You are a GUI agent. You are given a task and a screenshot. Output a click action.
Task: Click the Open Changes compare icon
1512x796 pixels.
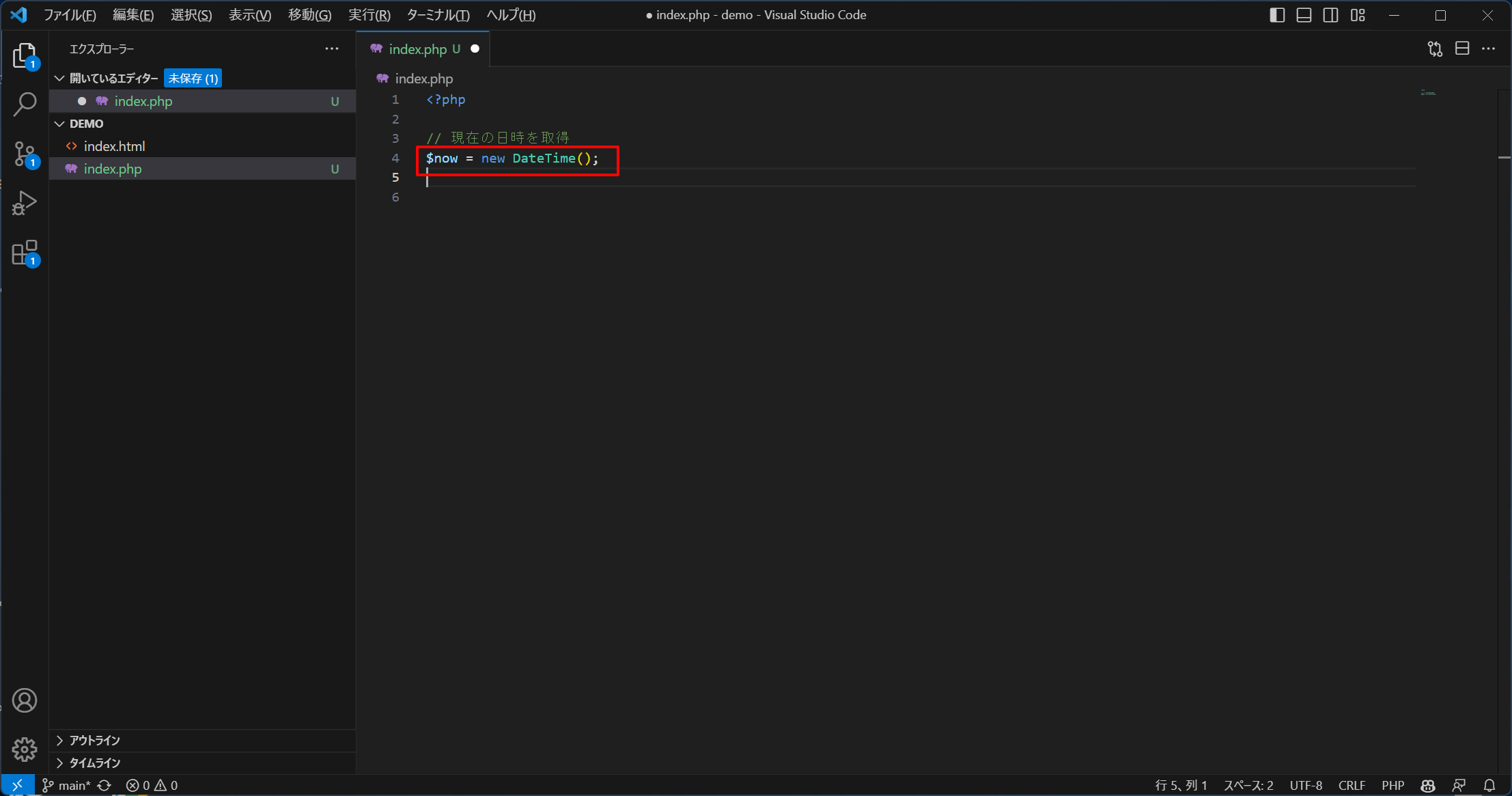point(1435,49)
